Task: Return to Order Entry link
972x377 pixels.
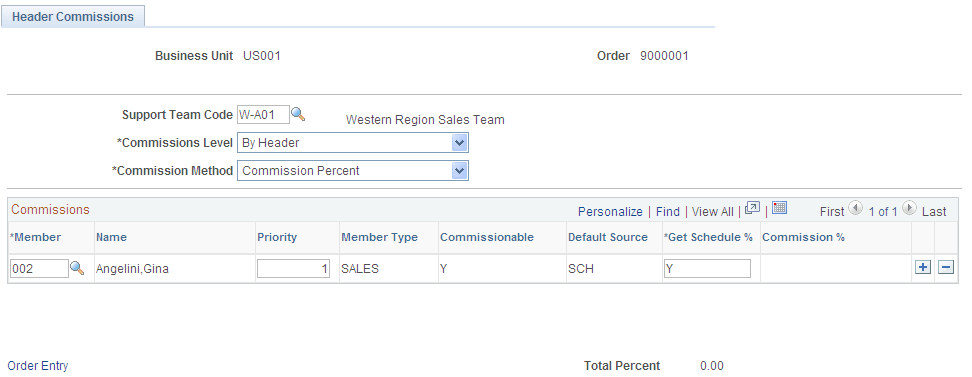Action: [x=38, y=366]
